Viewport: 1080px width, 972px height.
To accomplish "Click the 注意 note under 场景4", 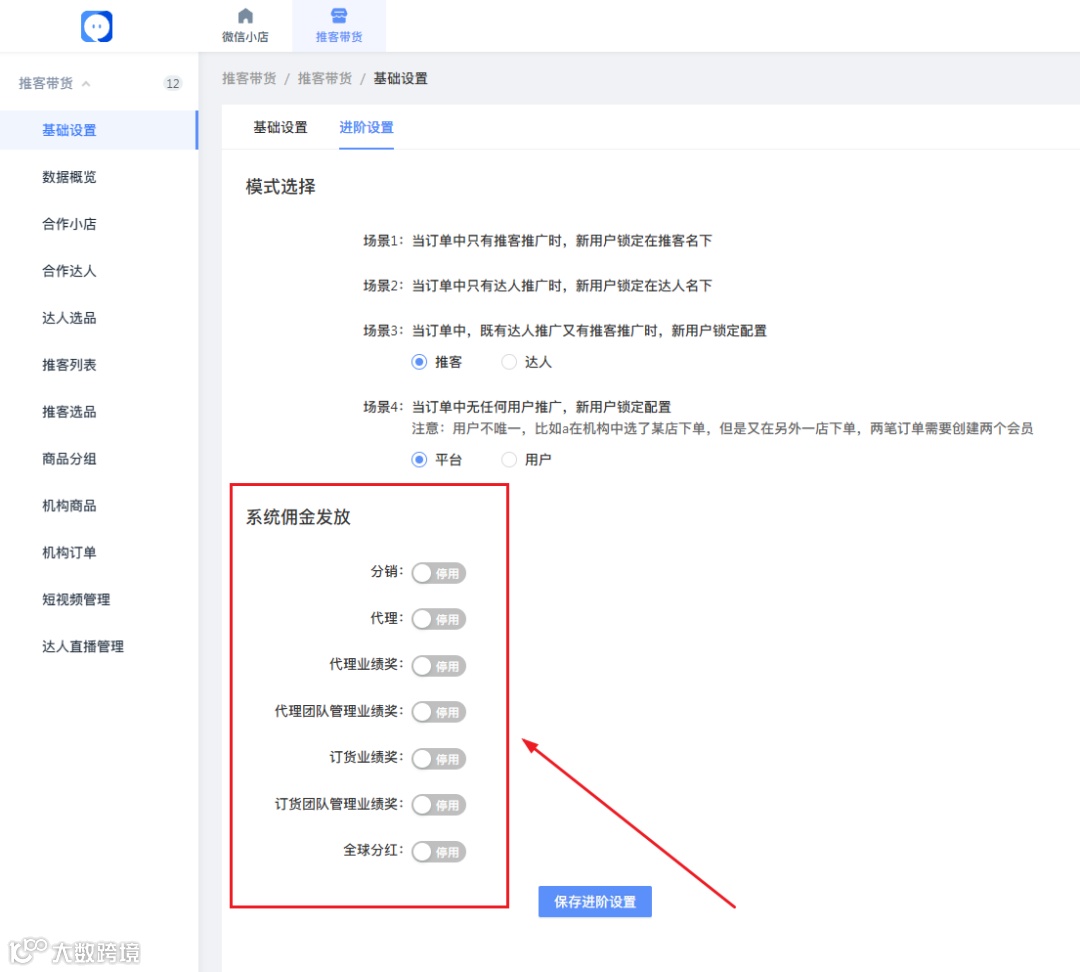I will tap(723, 428).
